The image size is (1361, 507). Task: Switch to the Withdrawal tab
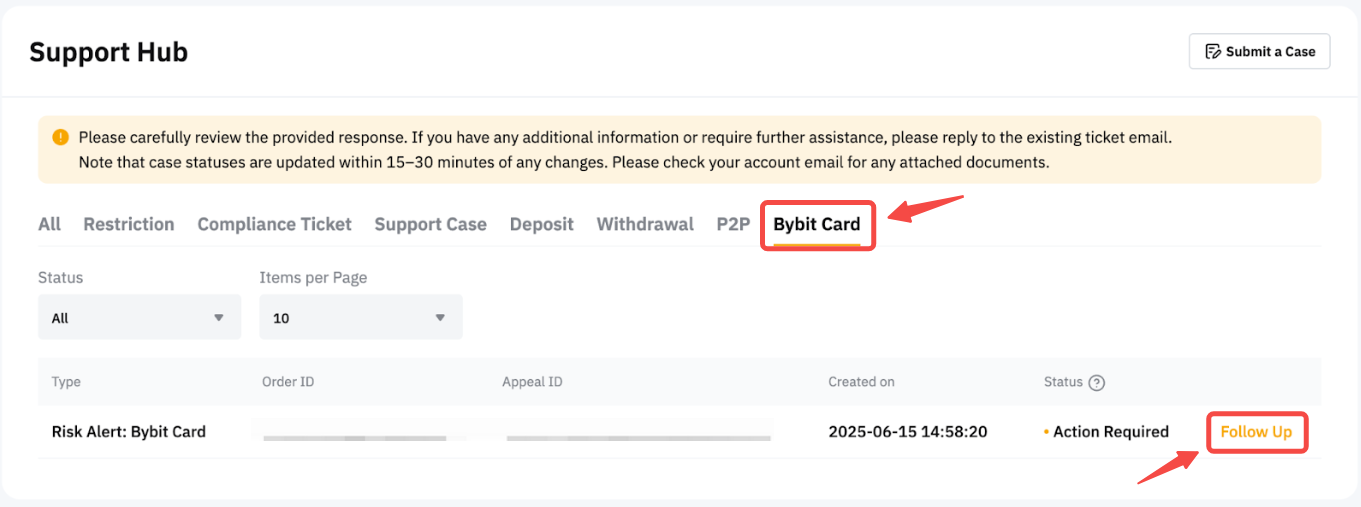645,224
